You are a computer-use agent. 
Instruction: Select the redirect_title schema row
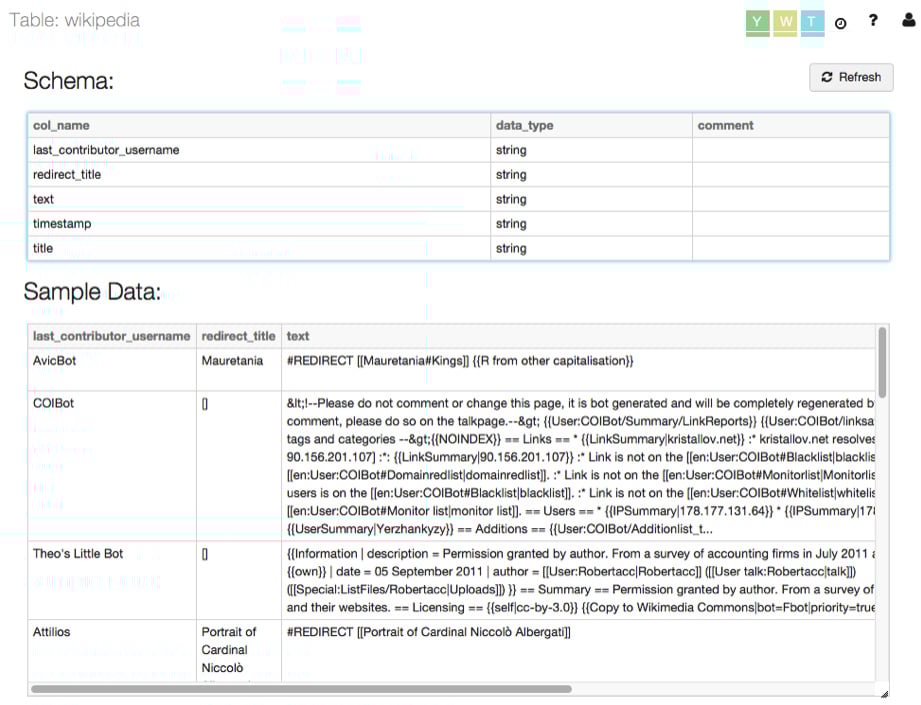pos(458,175)
